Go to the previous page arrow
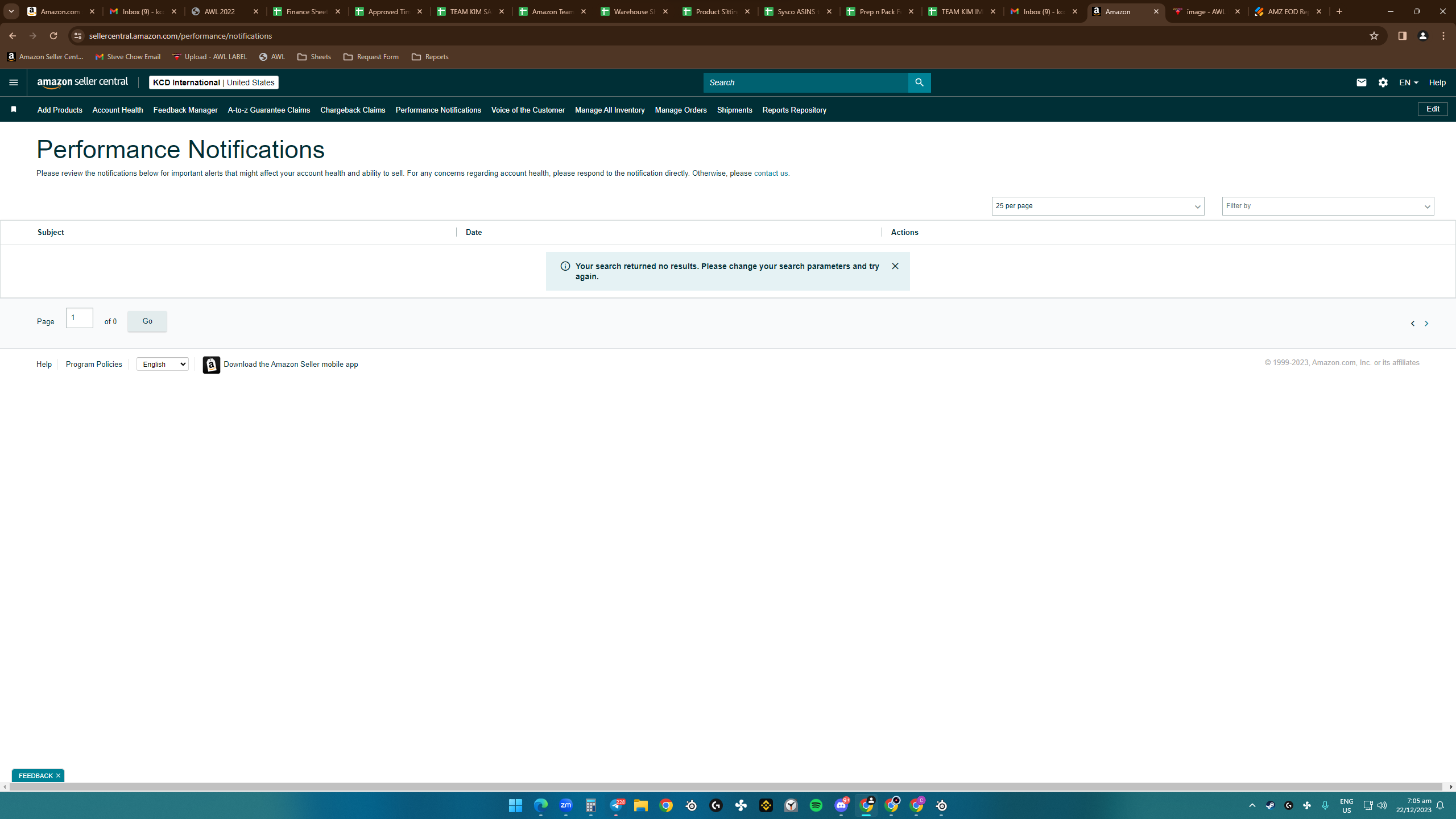The height and width of the screenshot is (819, 1456). click(1413, 323)
